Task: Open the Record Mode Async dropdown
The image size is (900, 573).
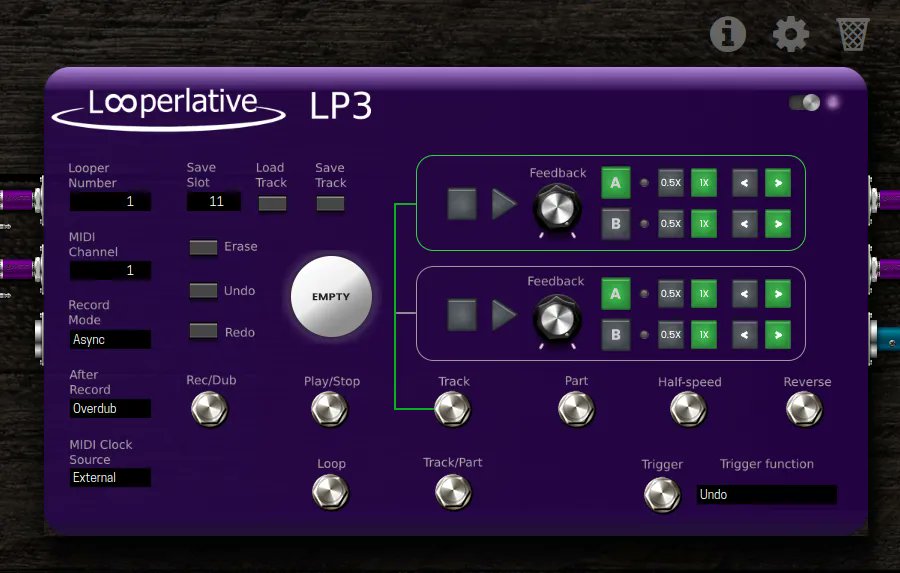Action: 110,339
